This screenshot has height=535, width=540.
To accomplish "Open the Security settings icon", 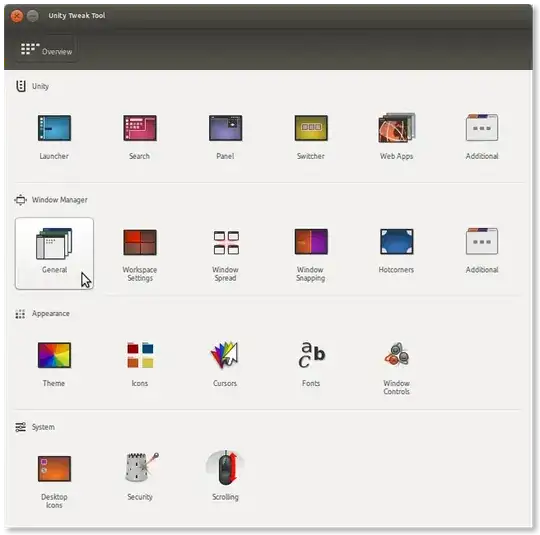I will [141, 467].
